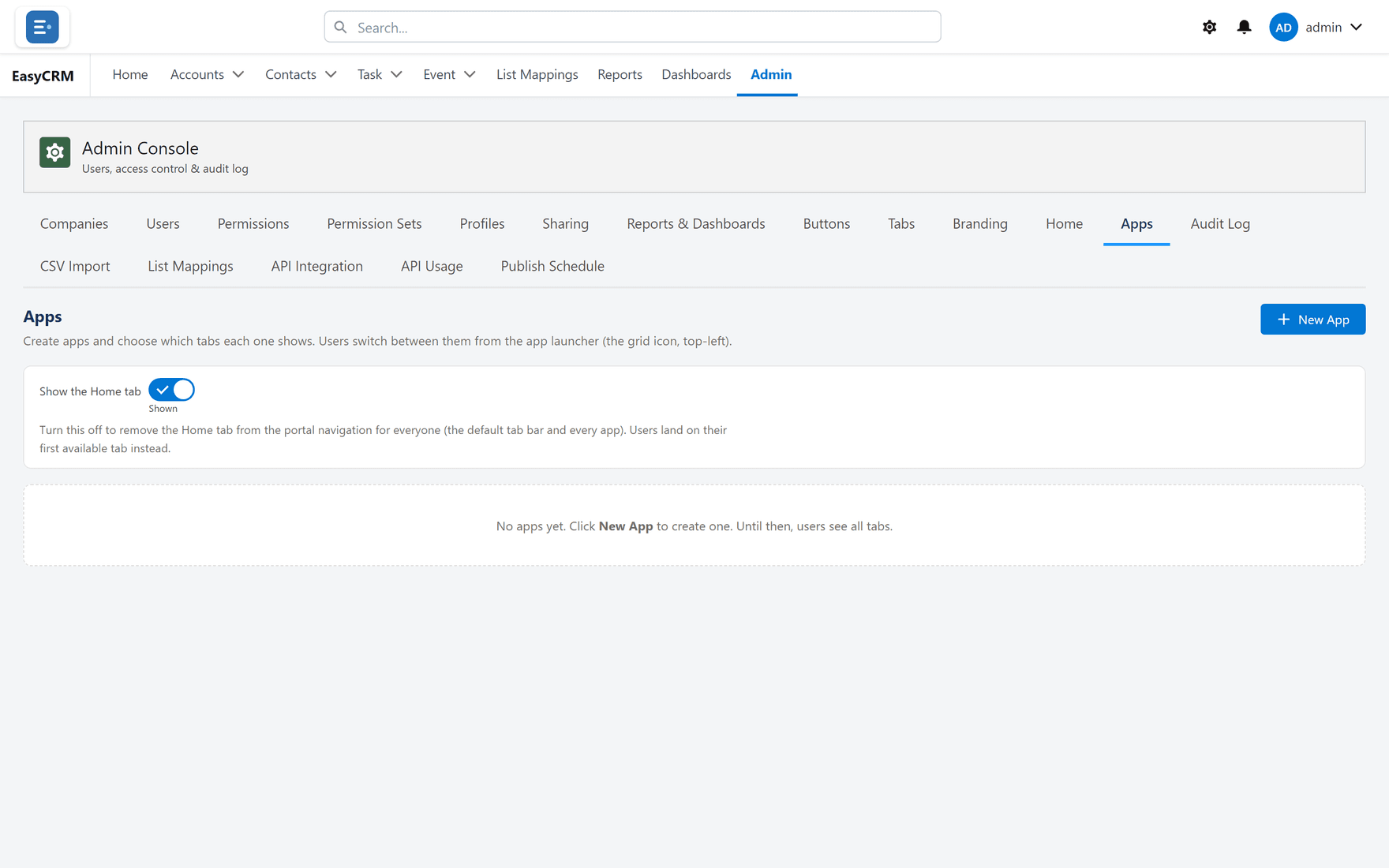The image size is (1389, 868).
Task: Switch to the Permission Sets tab
Action: click(x=374, y=223)
